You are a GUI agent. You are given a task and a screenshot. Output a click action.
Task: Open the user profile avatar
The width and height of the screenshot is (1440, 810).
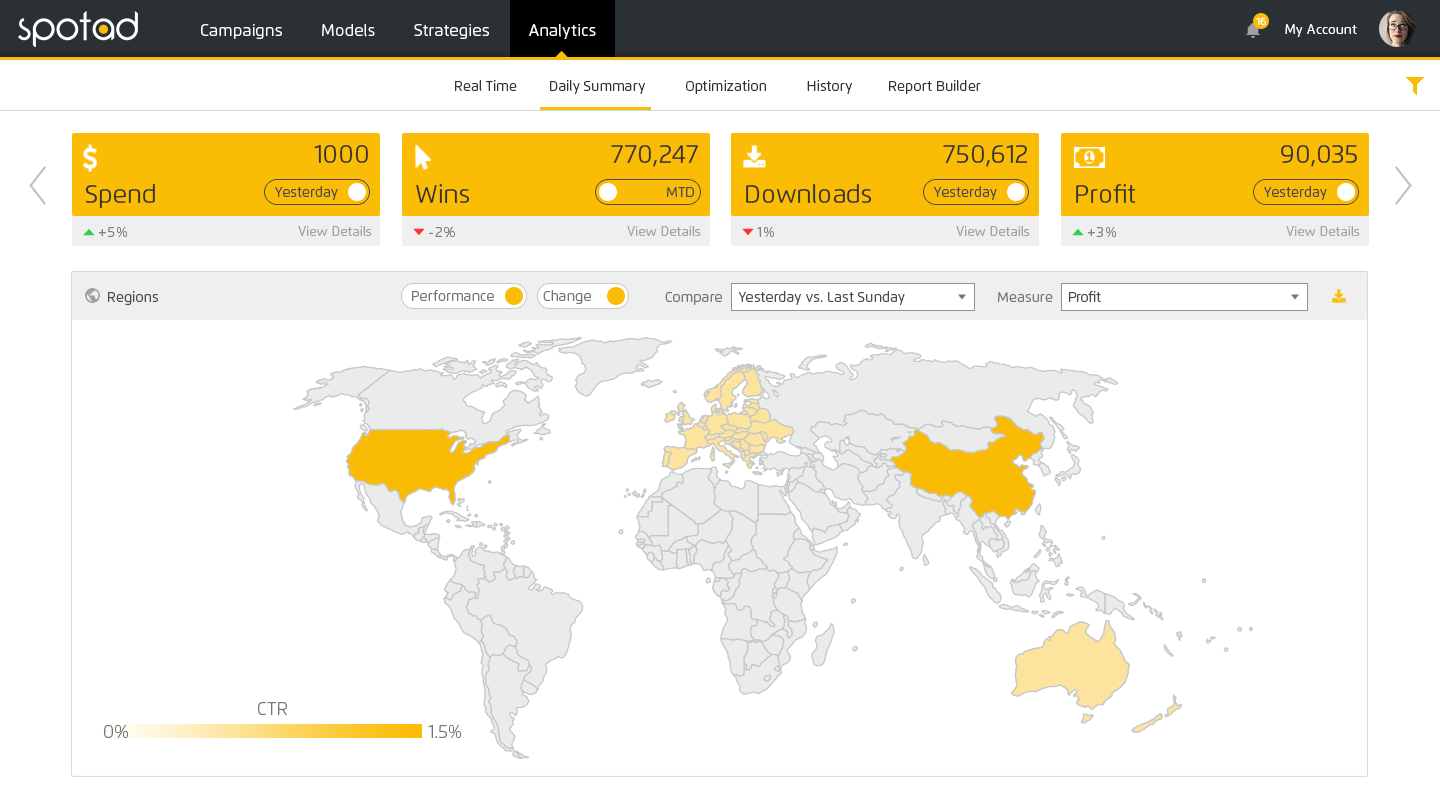click(x=1396, y=29)
